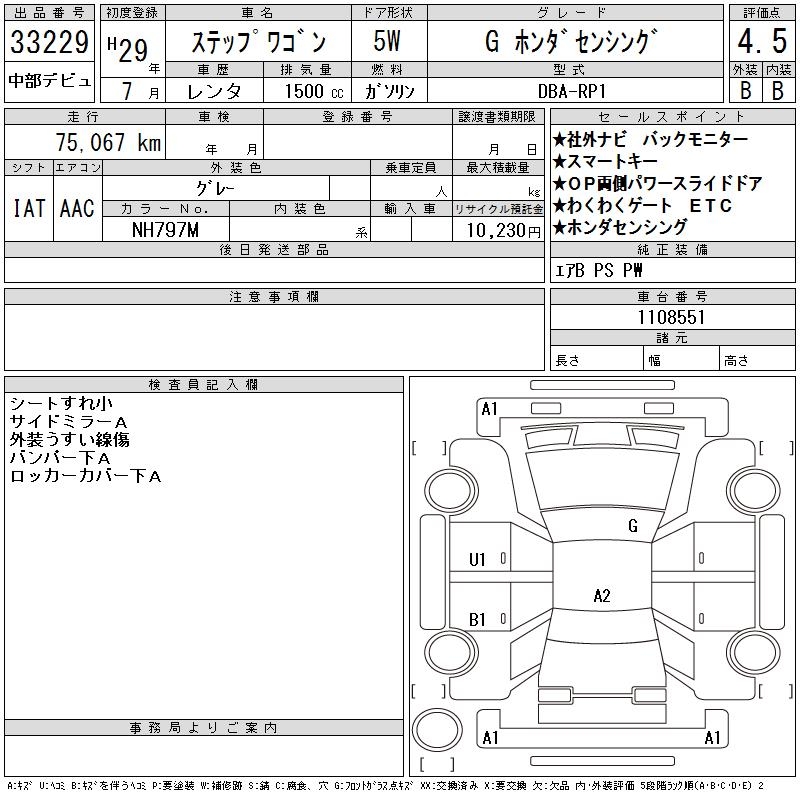The width and height of the screenshot is (800, 800).
Task: Select the 4.5 overall grade score
Action: pos(761,43)
